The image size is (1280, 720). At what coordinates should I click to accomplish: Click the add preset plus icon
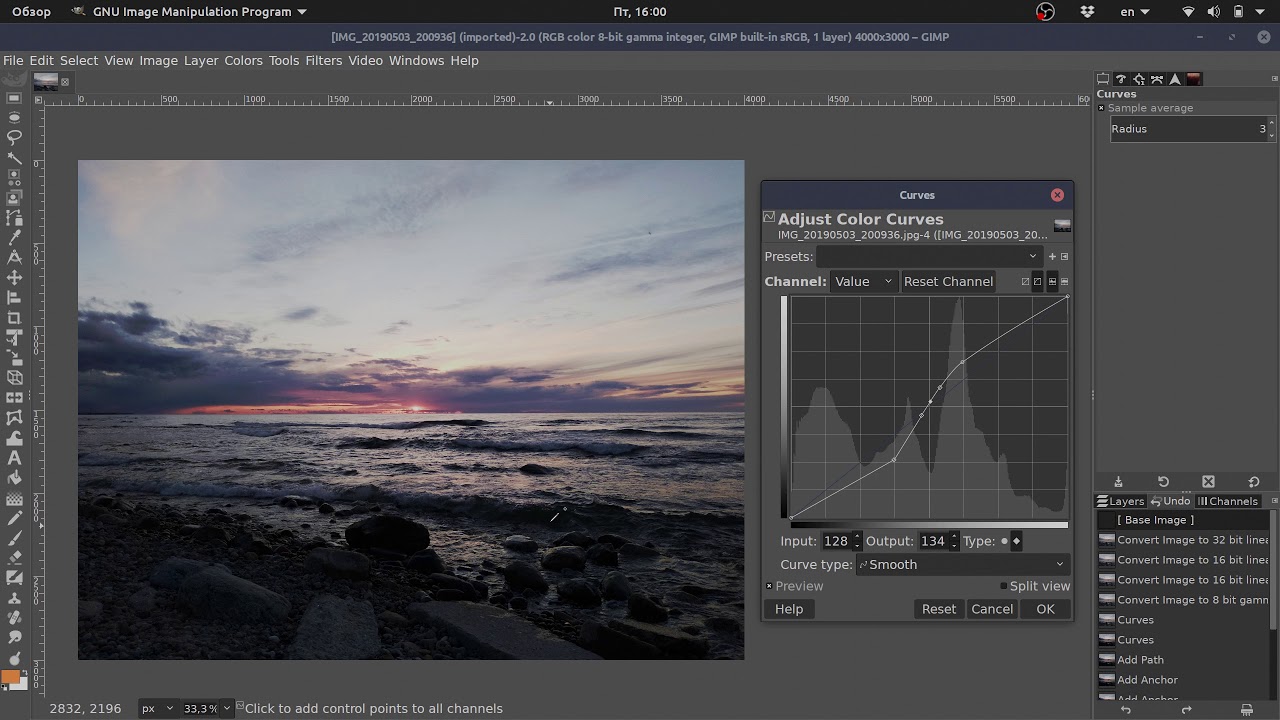pyautogui.click(x=1052, y=257)
